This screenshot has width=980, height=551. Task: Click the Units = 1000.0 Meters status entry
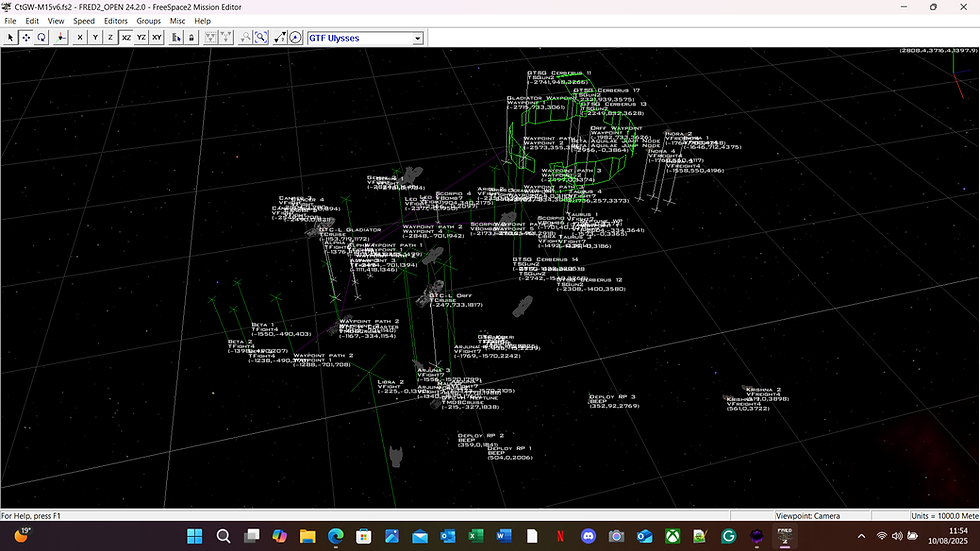[944, 516]
